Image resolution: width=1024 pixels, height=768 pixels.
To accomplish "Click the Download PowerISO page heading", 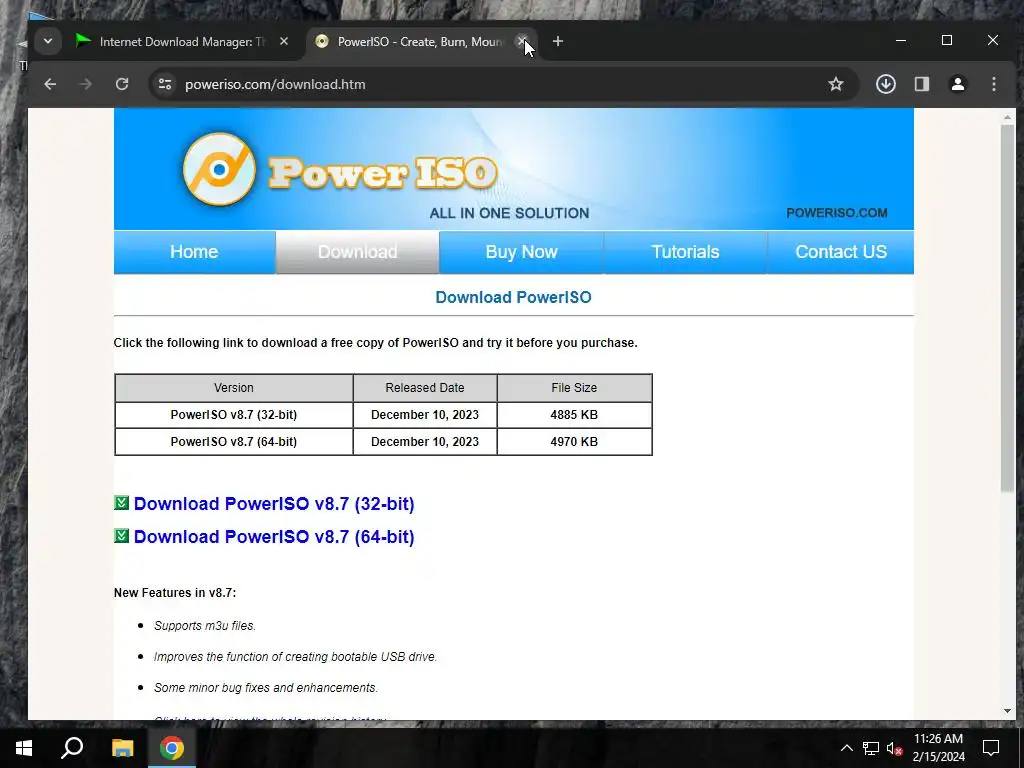I will [x=513, y=297].
